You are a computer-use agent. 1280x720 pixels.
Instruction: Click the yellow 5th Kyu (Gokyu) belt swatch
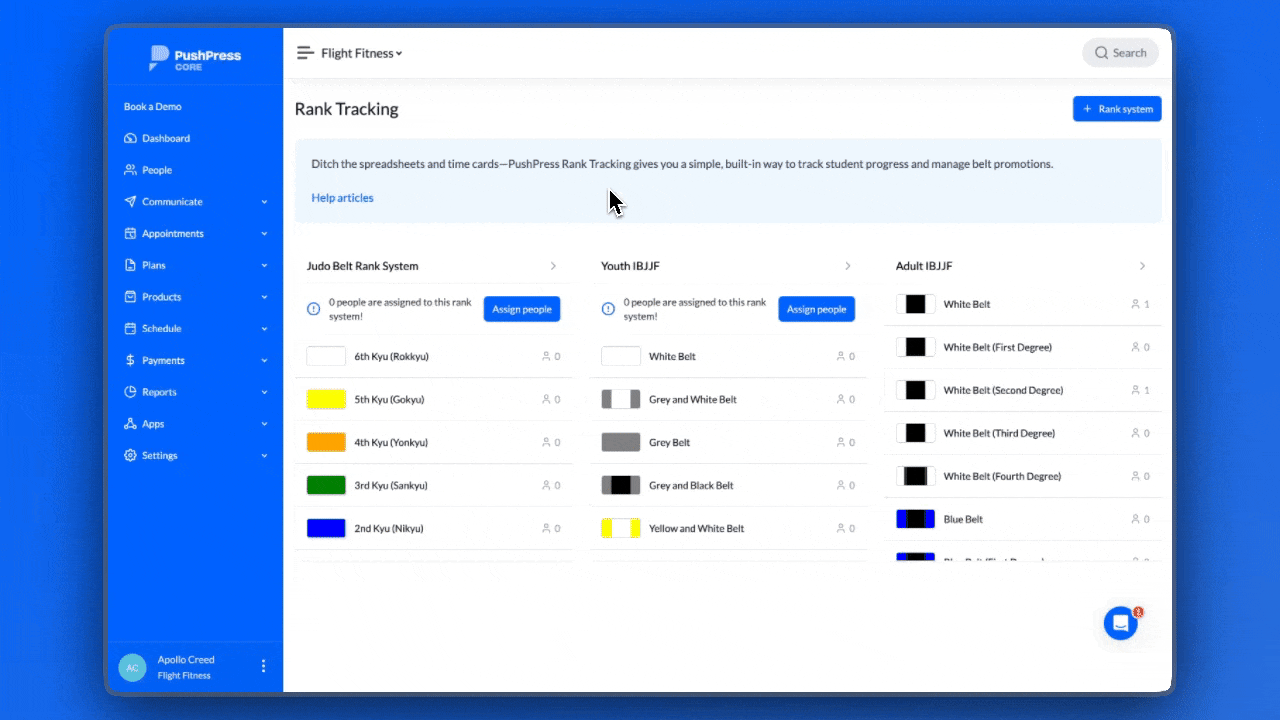[326, 399]
